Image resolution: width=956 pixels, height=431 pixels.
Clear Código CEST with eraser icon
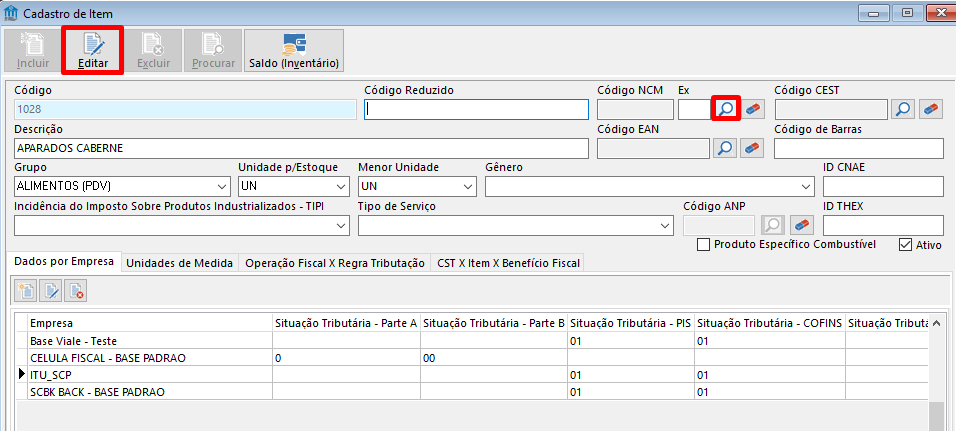(930, 109)
